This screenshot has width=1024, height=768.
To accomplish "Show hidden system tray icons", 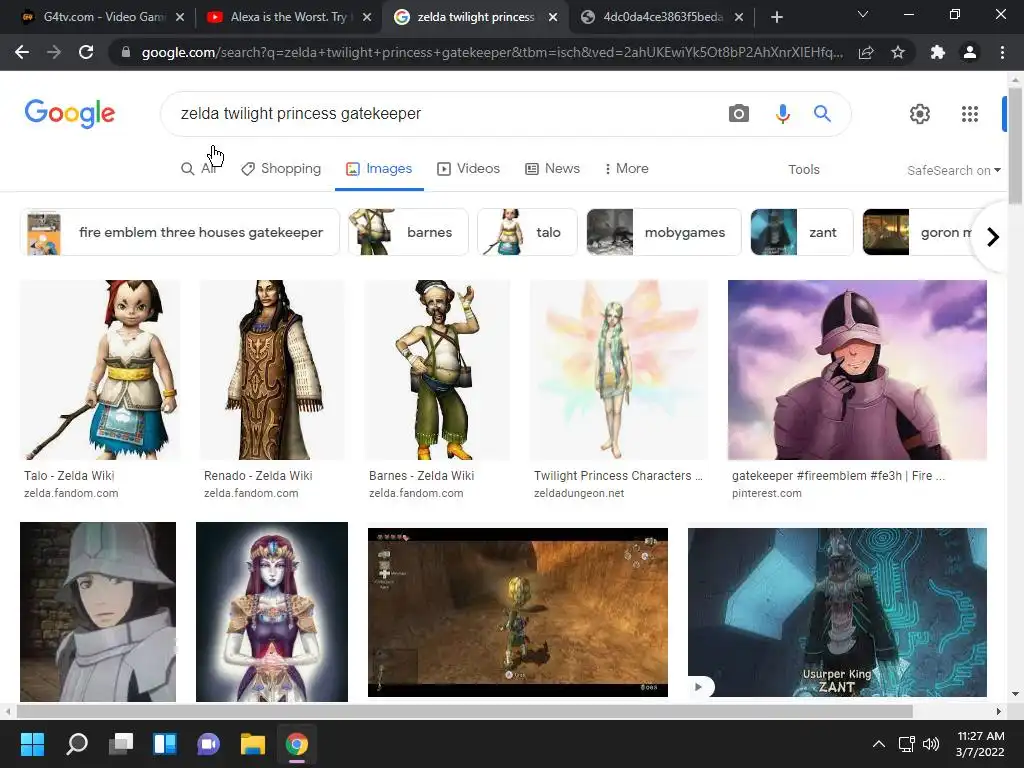I will point(879,744).
